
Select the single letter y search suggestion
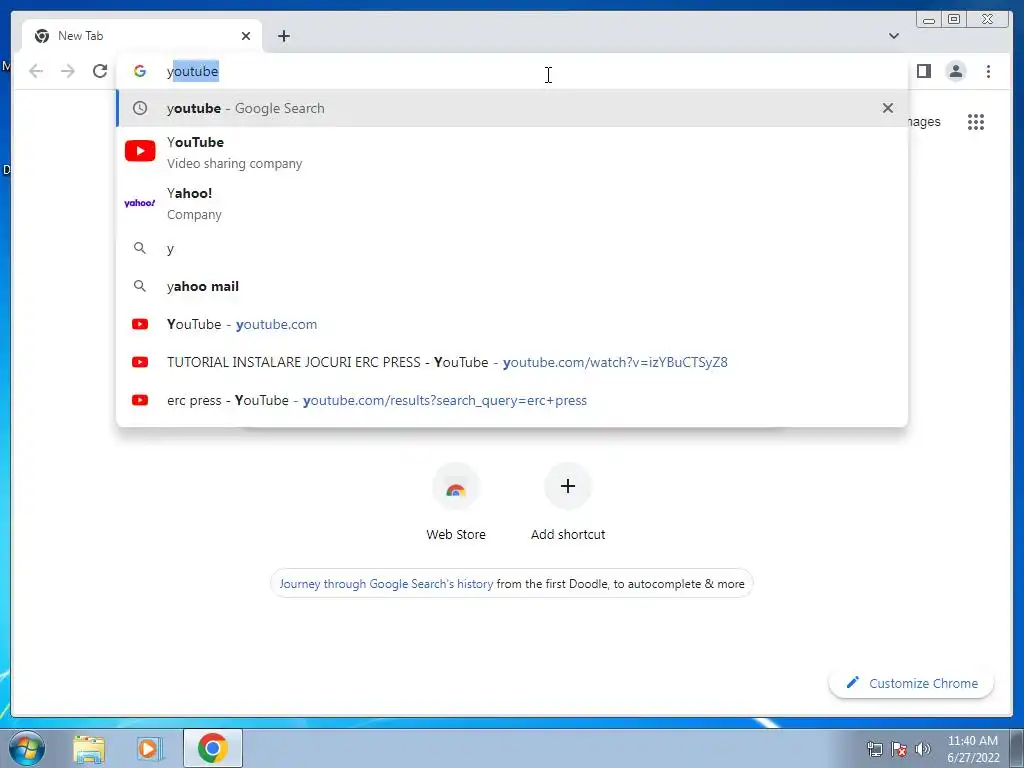(512, 248)
